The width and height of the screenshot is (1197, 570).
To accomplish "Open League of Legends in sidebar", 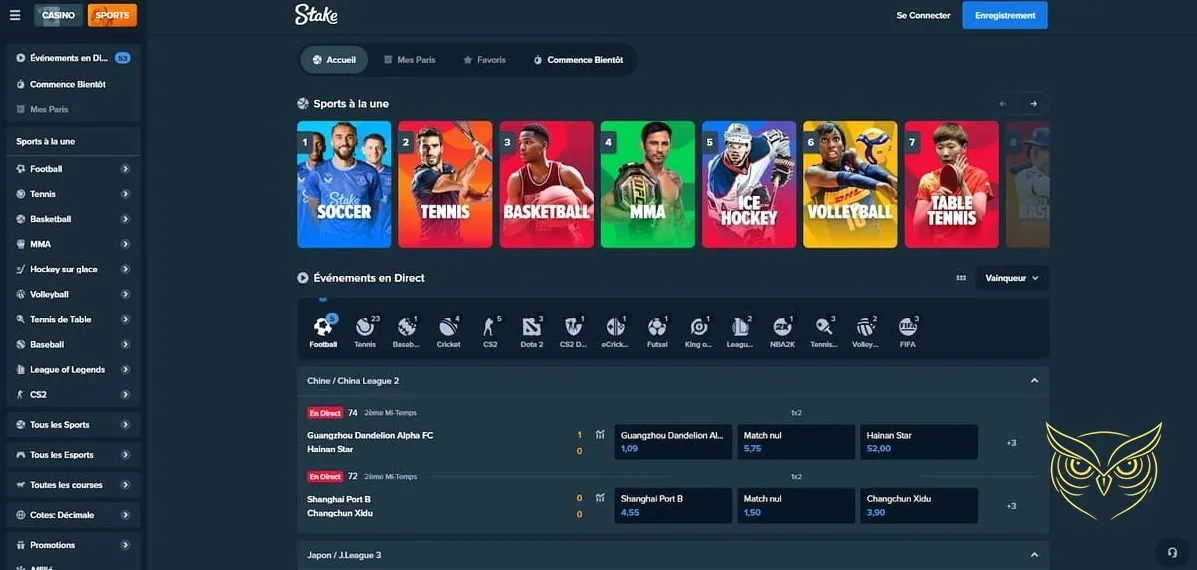I will [x=73, y=369].
